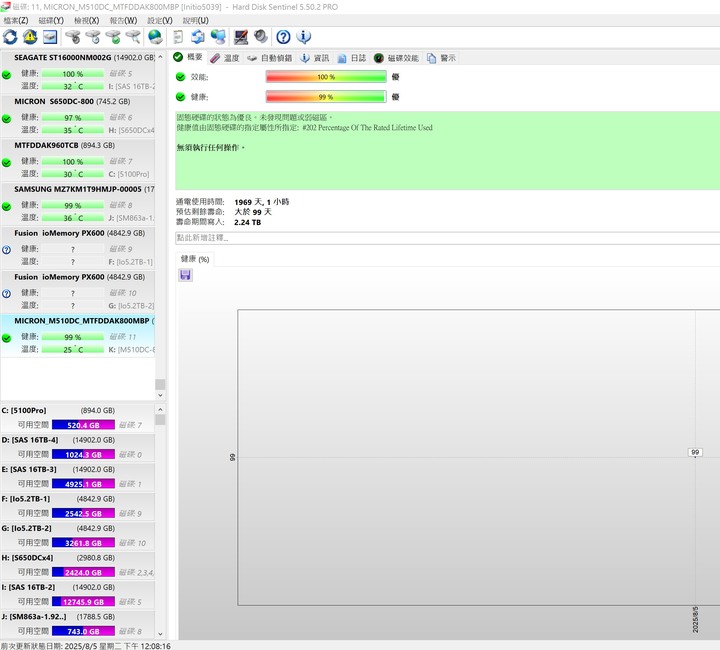The image size is (720, 650).
Task: Click the question mark icon for disk 10 Fusion ioMemory
Action: [x=6, y=294]
